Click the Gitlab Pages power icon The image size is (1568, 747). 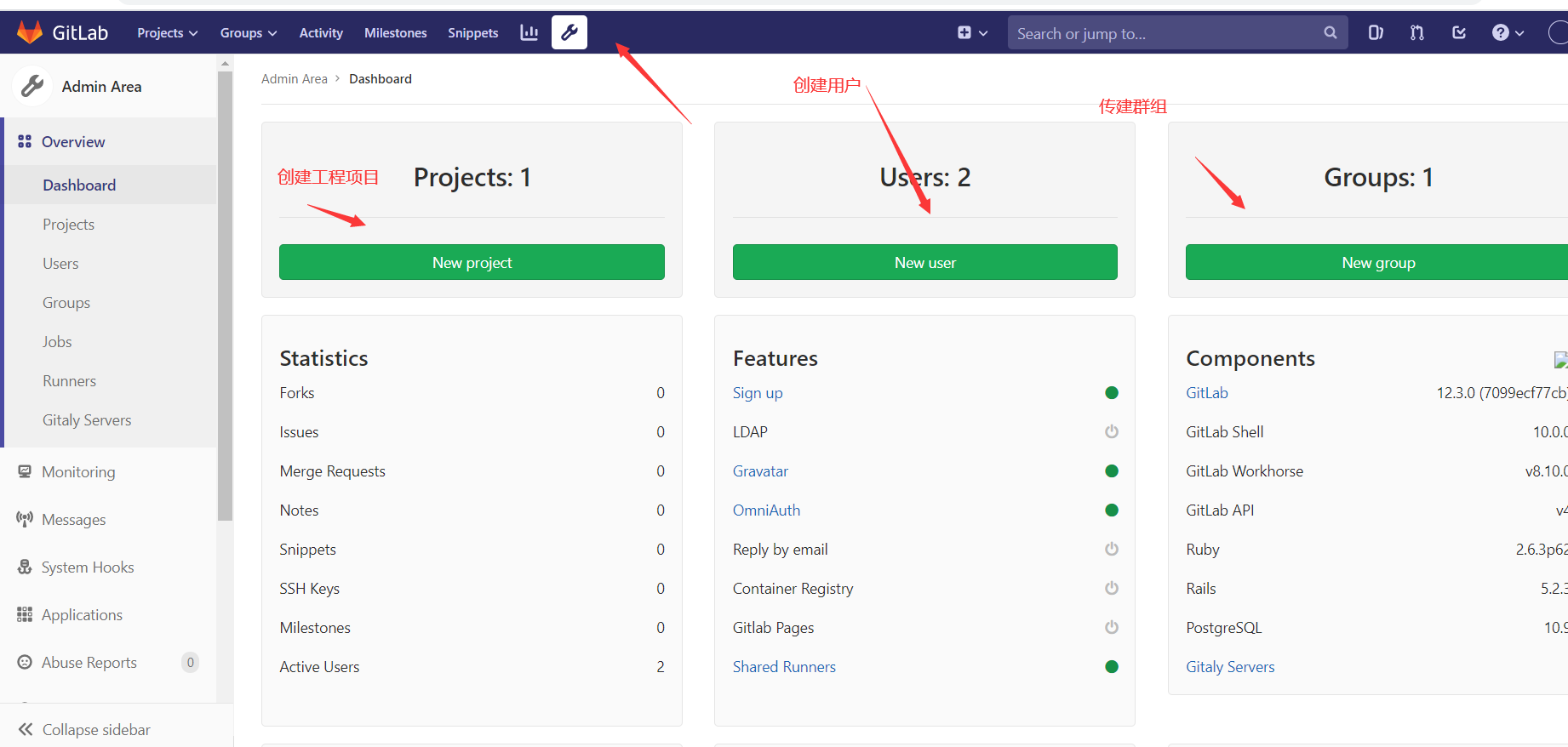1112,627
